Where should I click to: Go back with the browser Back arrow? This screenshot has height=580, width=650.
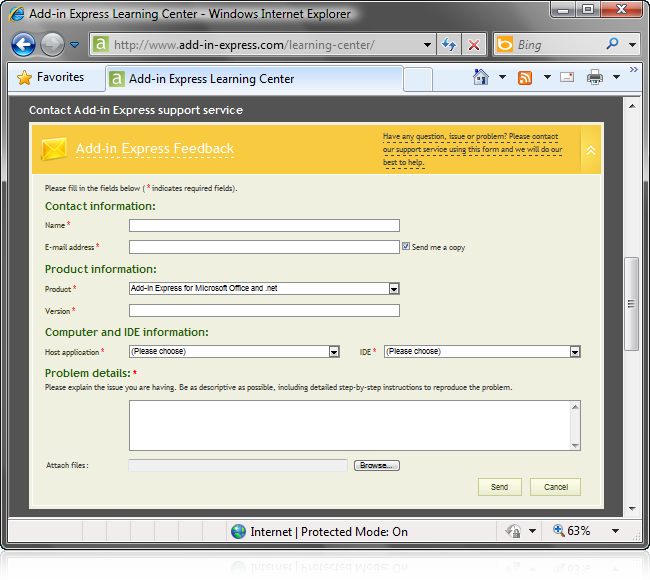click(23, 44)
